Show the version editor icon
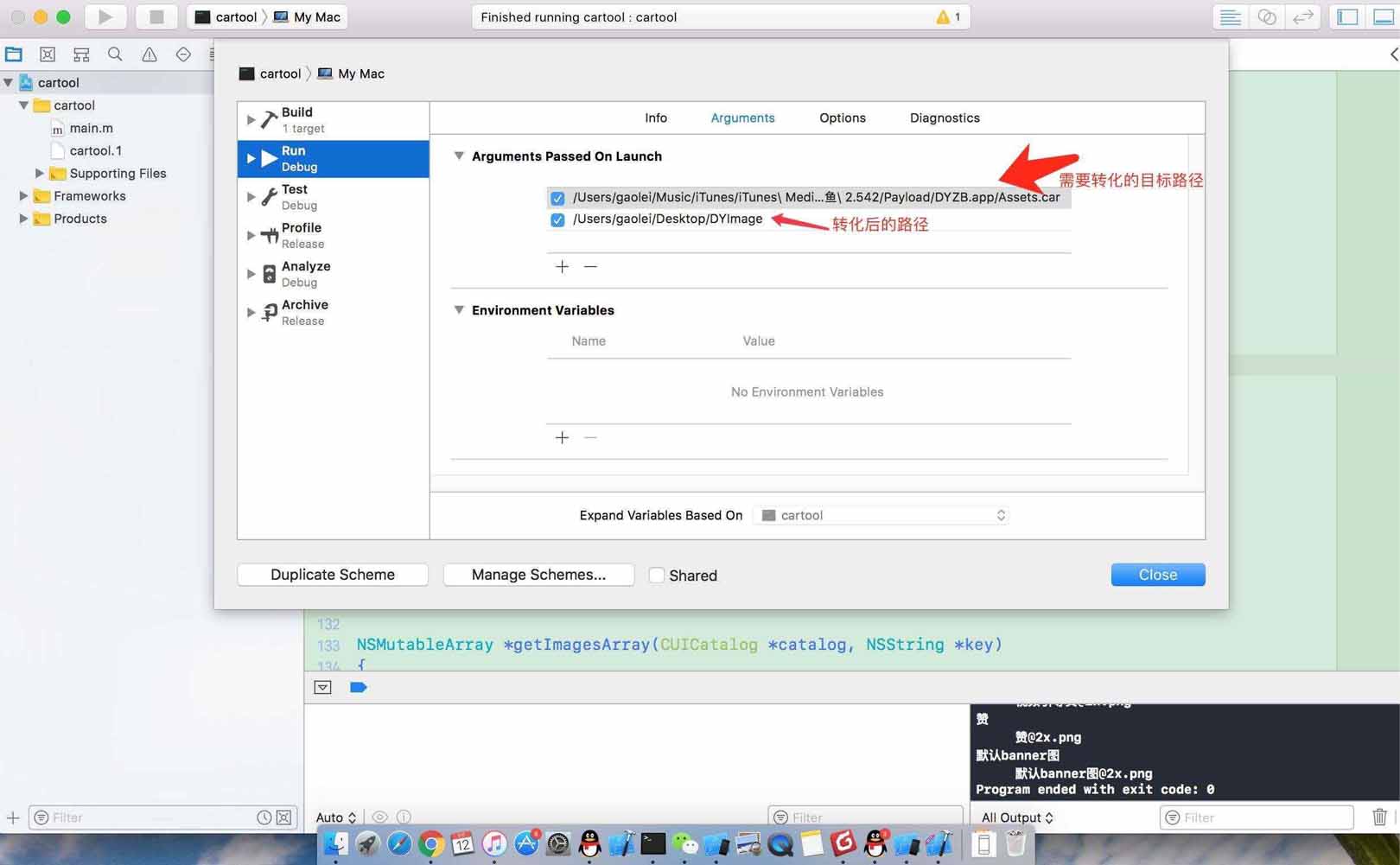1400x865 pixels. (1302, 16)
